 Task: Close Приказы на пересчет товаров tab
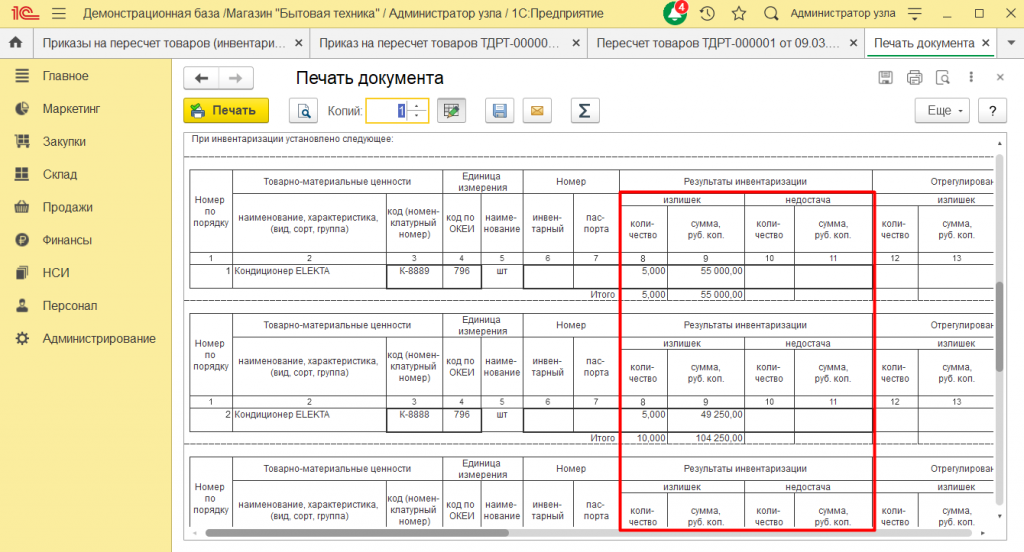point(298,43)
